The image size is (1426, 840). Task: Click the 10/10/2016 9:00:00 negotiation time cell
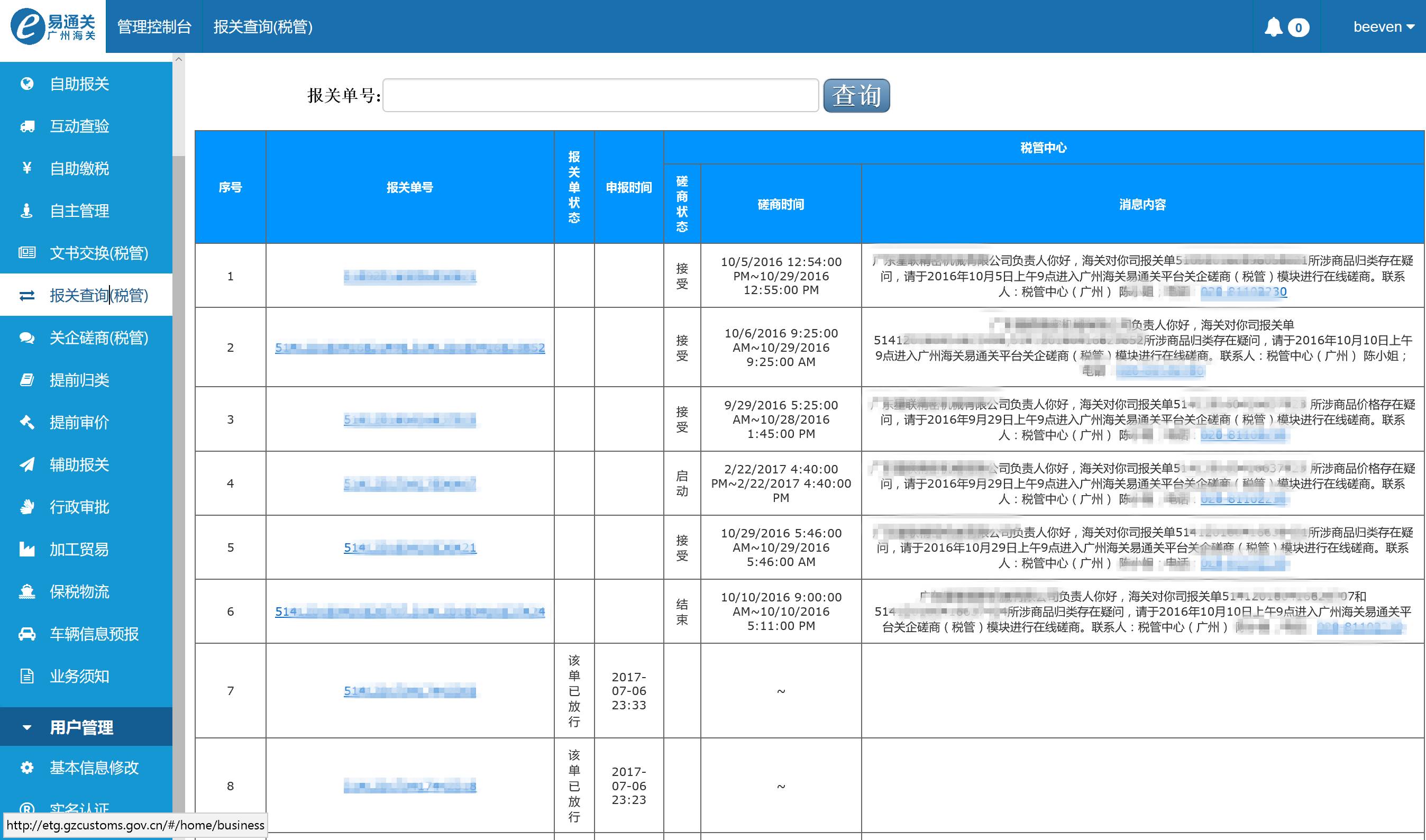781,611
